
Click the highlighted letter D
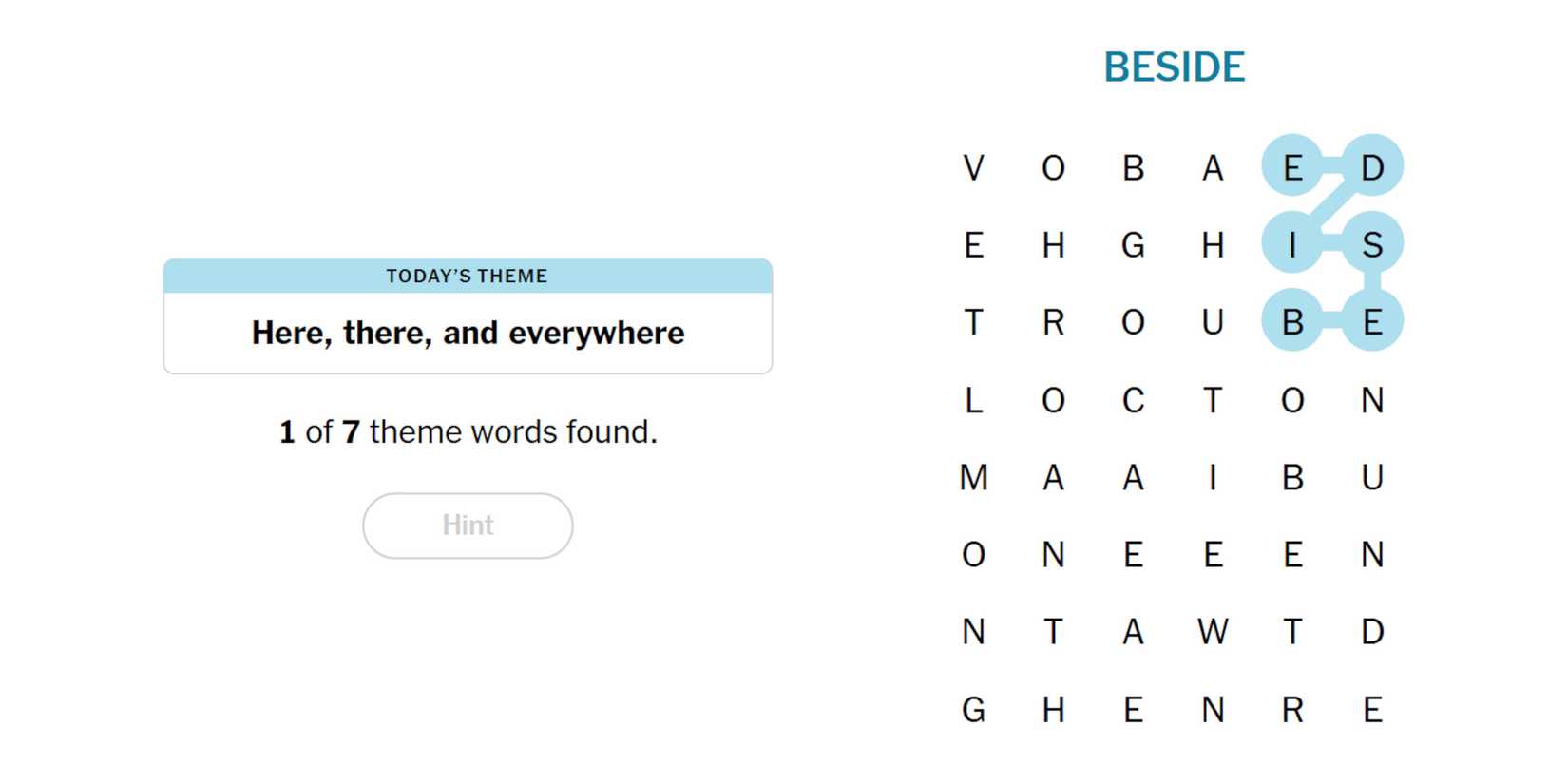[1371, 168]
